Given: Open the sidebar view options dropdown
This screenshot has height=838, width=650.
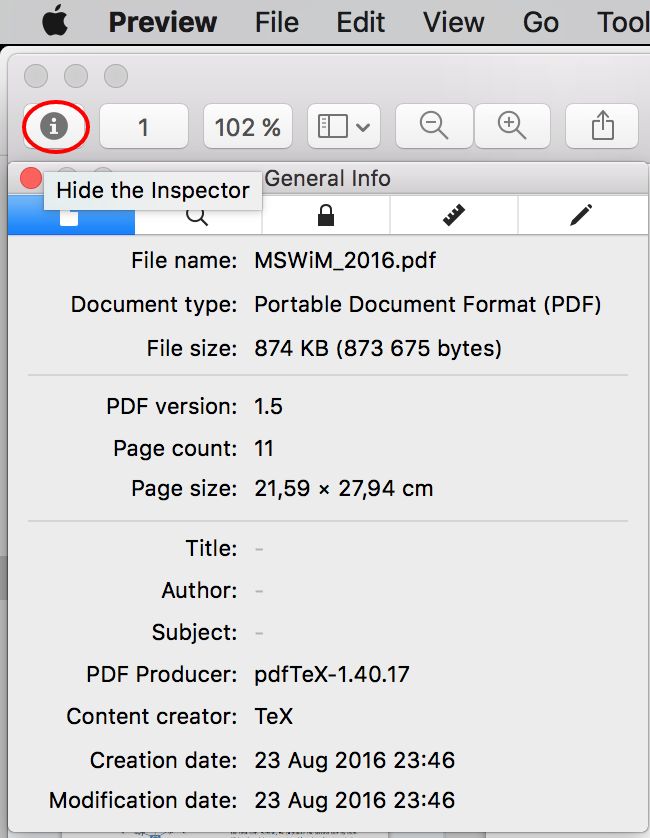Looking at the screenshot, I should [344, 126].
